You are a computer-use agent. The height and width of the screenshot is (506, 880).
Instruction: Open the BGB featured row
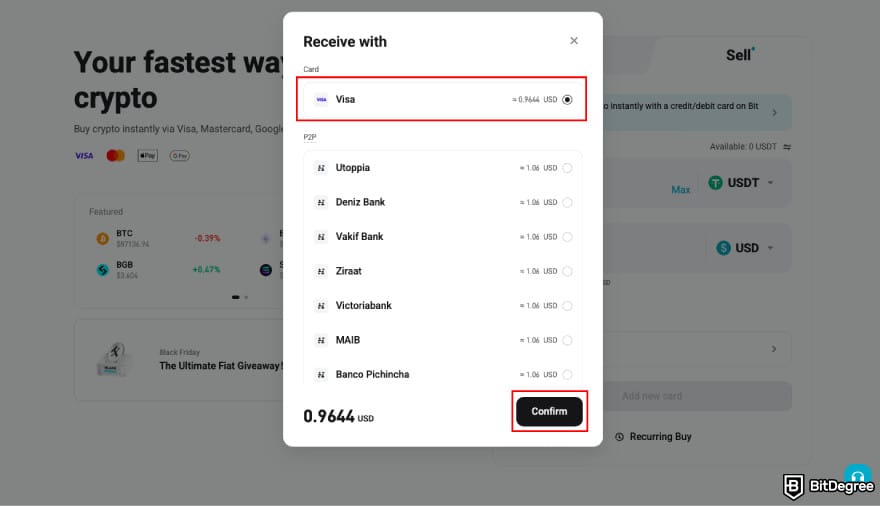pyautogui.click(x=159, y=270)
